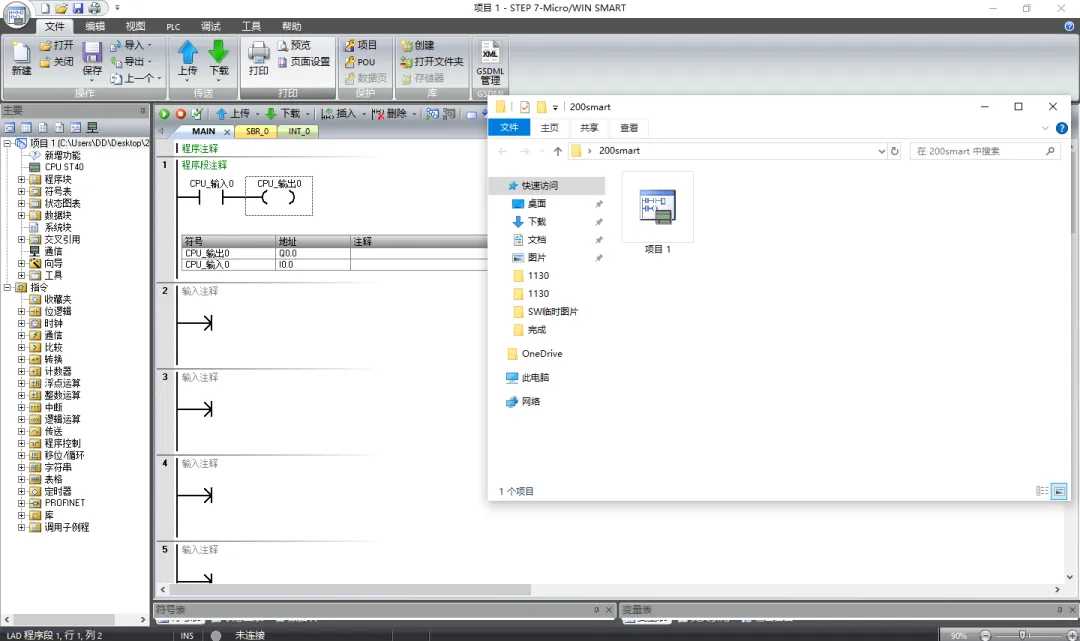This screenshot has height=641, width=1080.
Task: Open the 查看 tab in Explorer window
Action: point(629,127)
